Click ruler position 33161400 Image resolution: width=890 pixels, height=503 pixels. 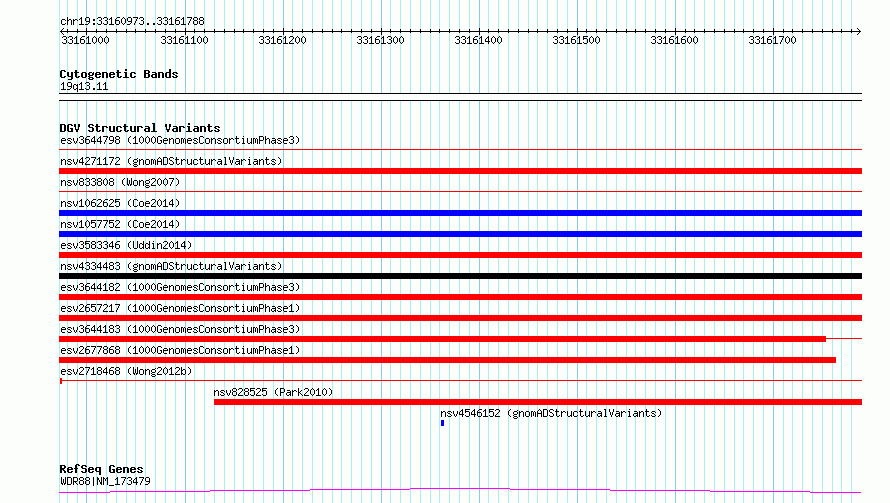pyautogui.click(x=478, y=40)
